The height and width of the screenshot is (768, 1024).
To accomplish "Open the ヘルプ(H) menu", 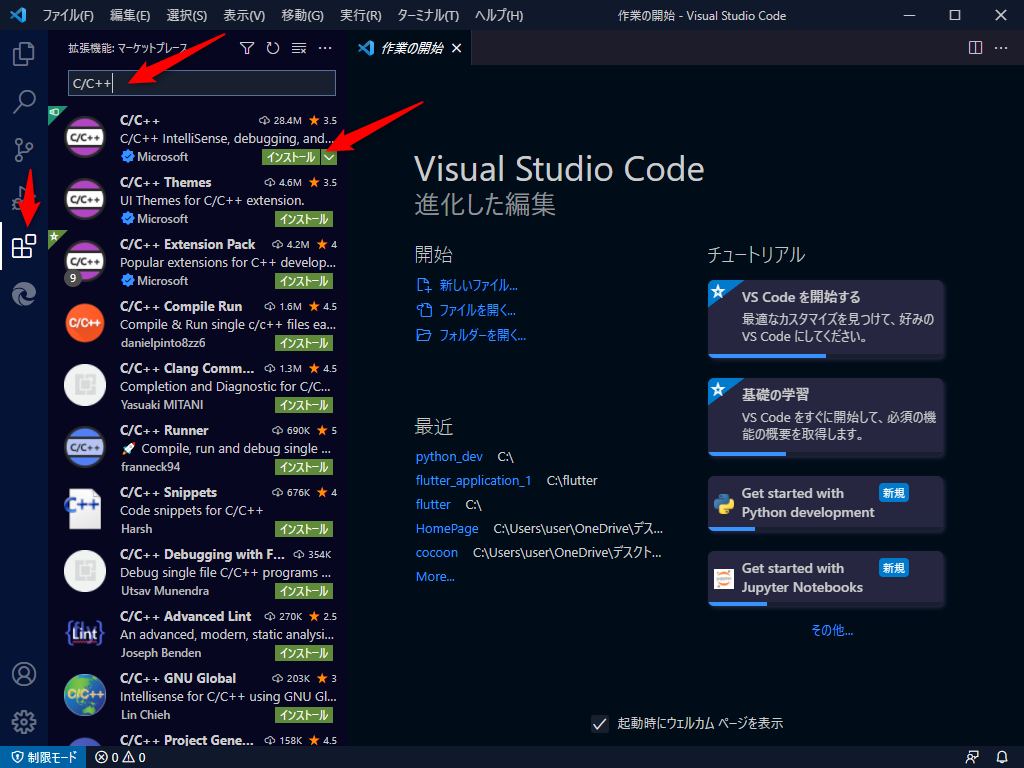I will pos(498,15).
